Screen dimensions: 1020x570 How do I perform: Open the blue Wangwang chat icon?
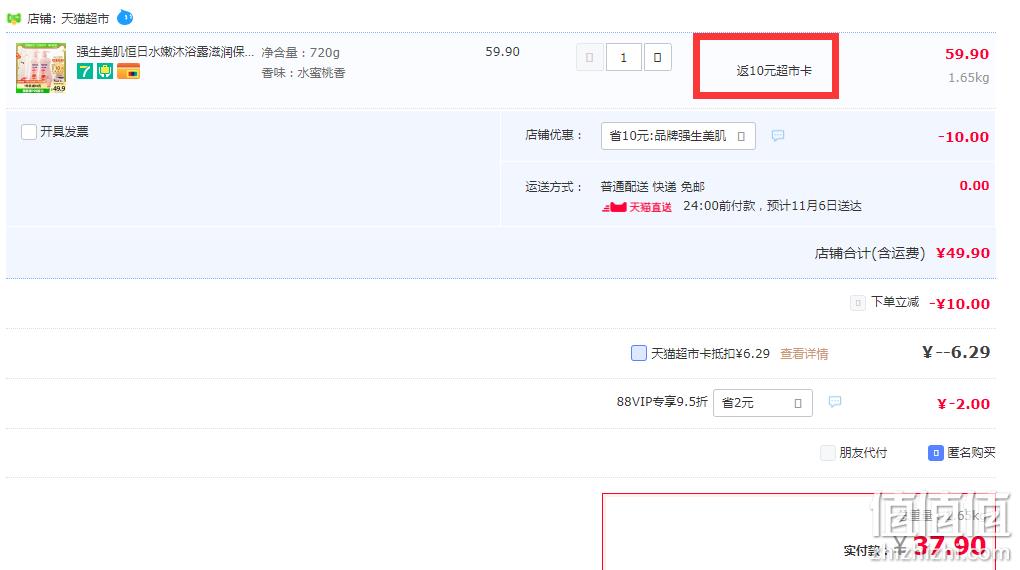[x=125, y=18]
